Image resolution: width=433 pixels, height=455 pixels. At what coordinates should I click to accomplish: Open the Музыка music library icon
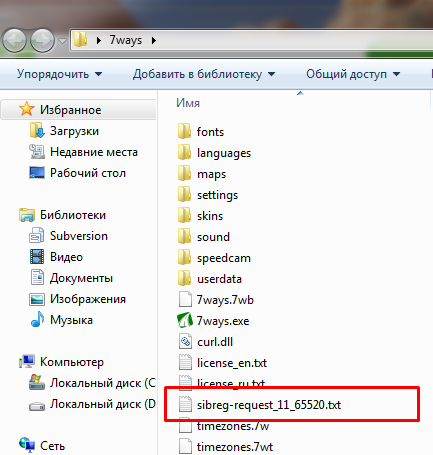tap(37, 319)
